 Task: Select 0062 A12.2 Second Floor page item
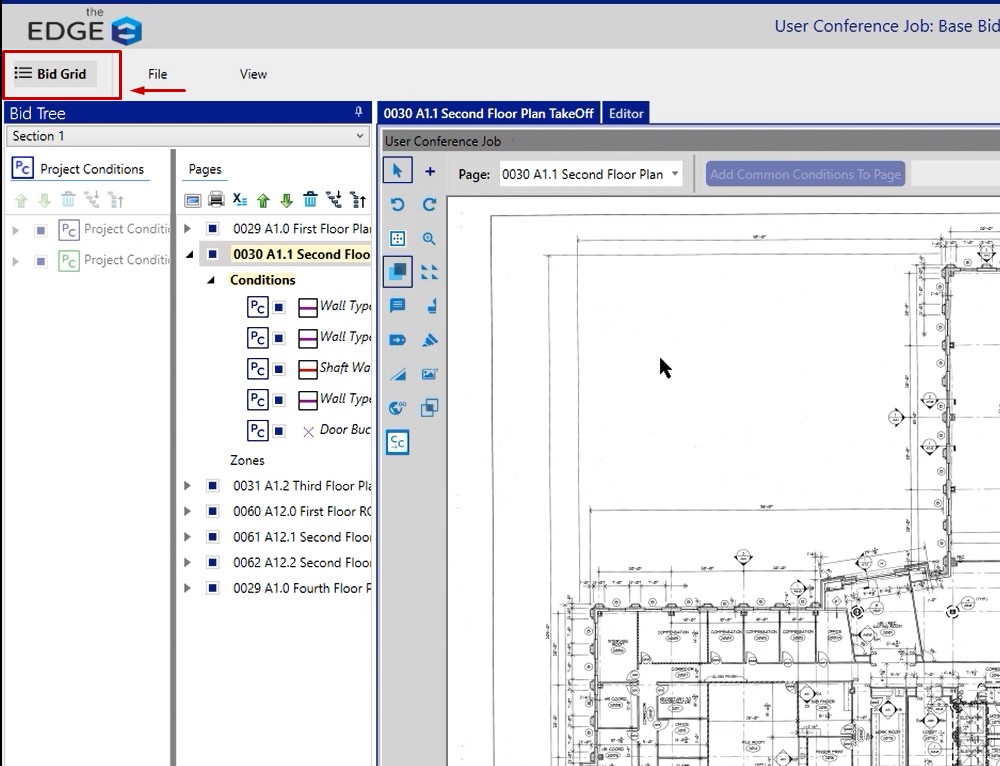pyautogui.click(x=301, y=563)
